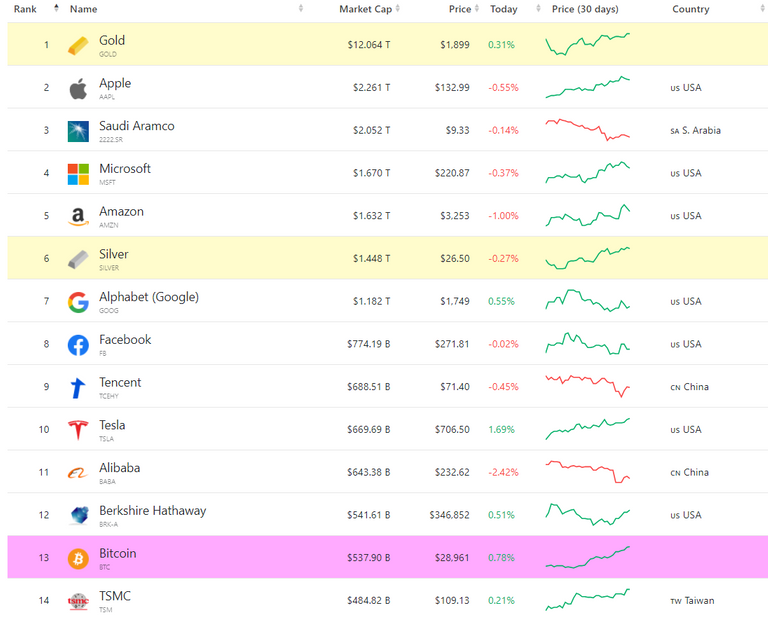Viewport: 768px width, 619px height.
Task: Click the Gold bar icon
Action: point(78,46)
